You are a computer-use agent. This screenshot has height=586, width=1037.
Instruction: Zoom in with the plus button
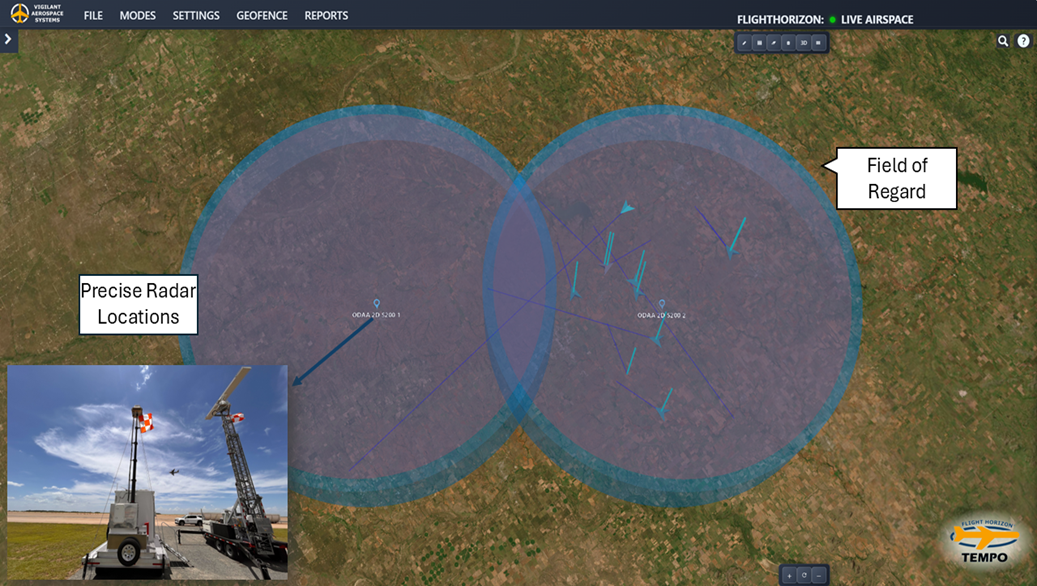(x=789, y=575)
